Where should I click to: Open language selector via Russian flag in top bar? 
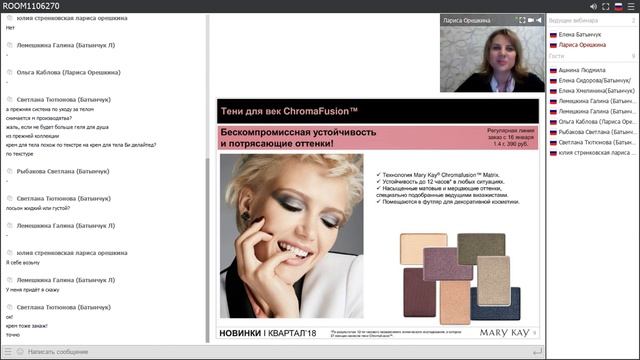pos(618,7)
